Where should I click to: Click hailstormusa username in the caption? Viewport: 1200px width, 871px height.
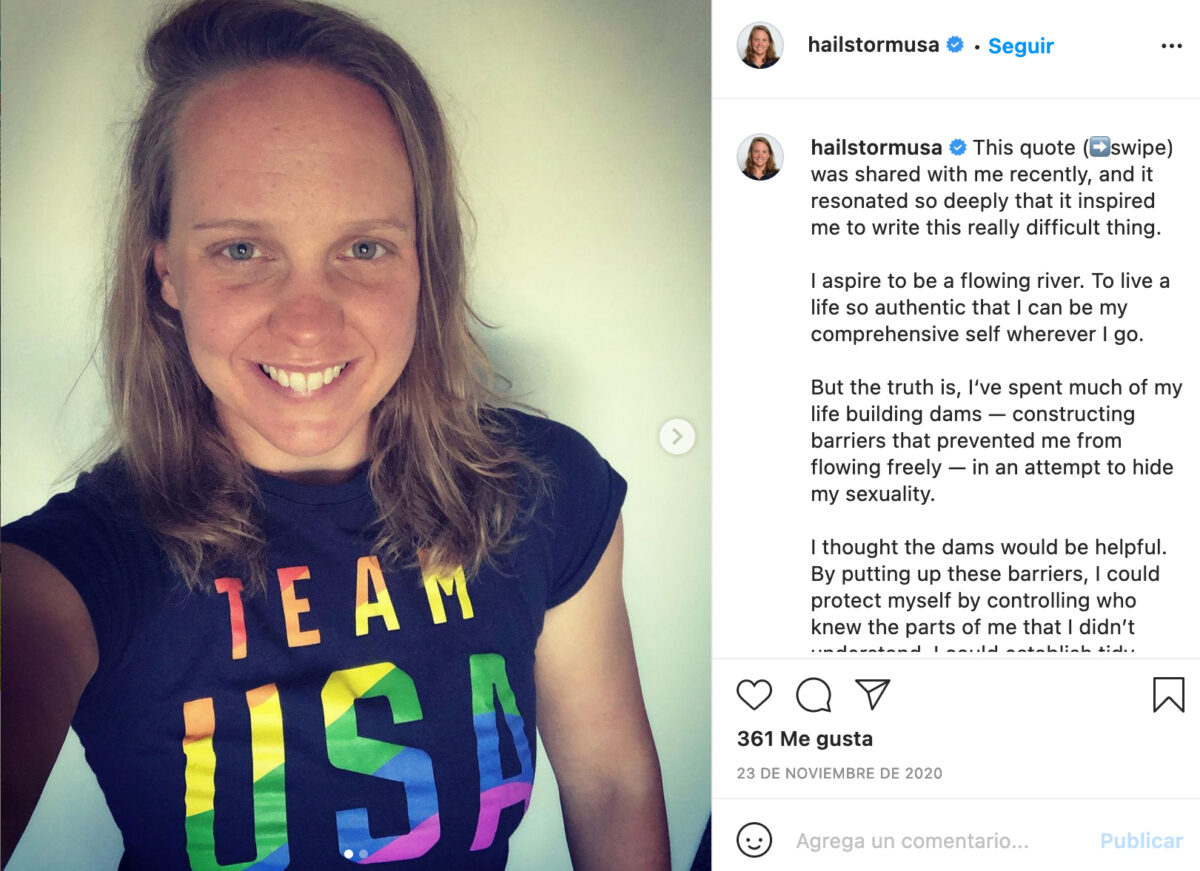tap(876, 148)
